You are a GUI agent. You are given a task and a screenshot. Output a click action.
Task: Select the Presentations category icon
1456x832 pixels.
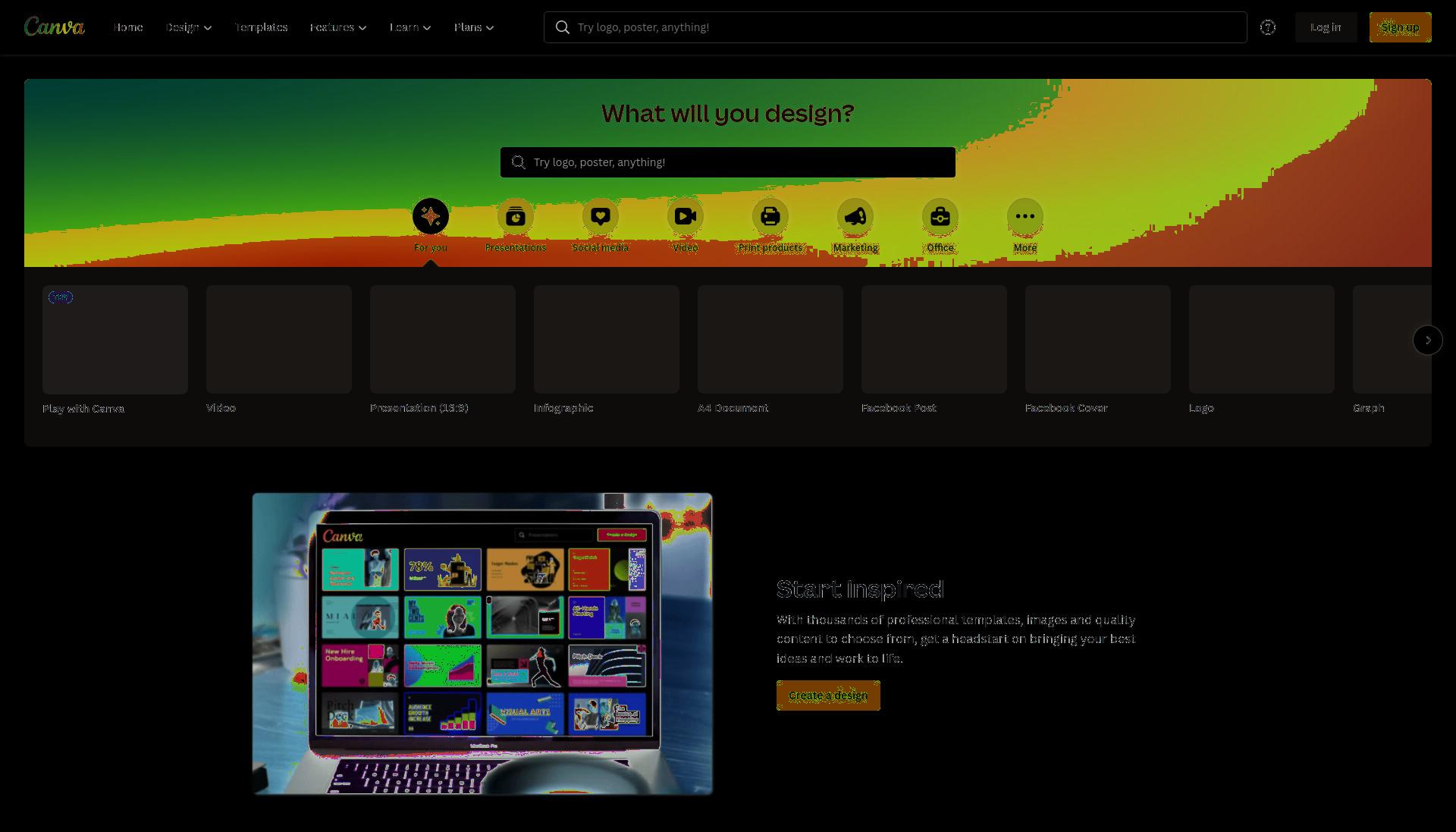click(x=516, y=217)
